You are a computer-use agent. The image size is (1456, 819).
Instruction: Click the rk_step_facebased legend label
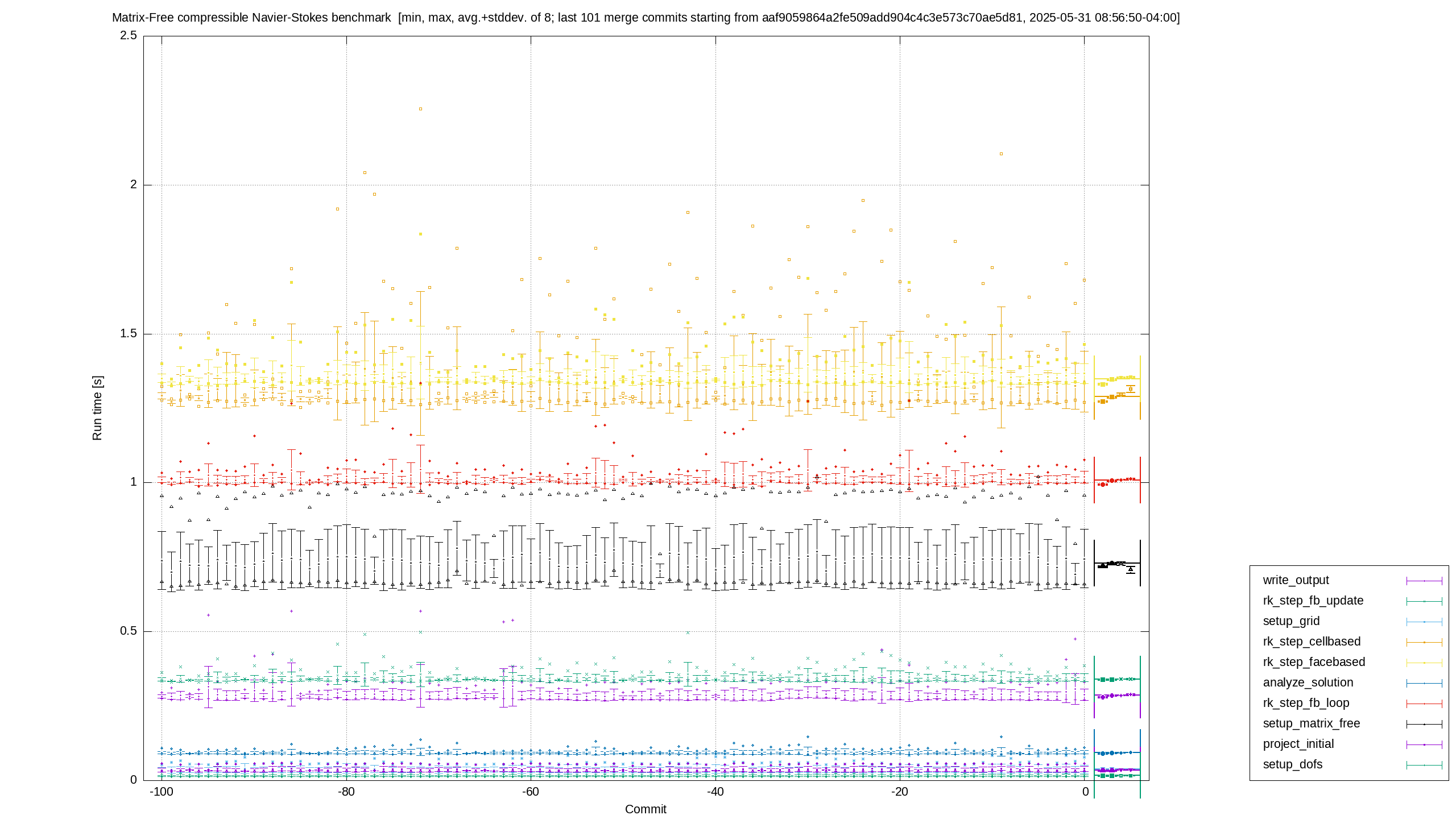(x=1314, y=662)
